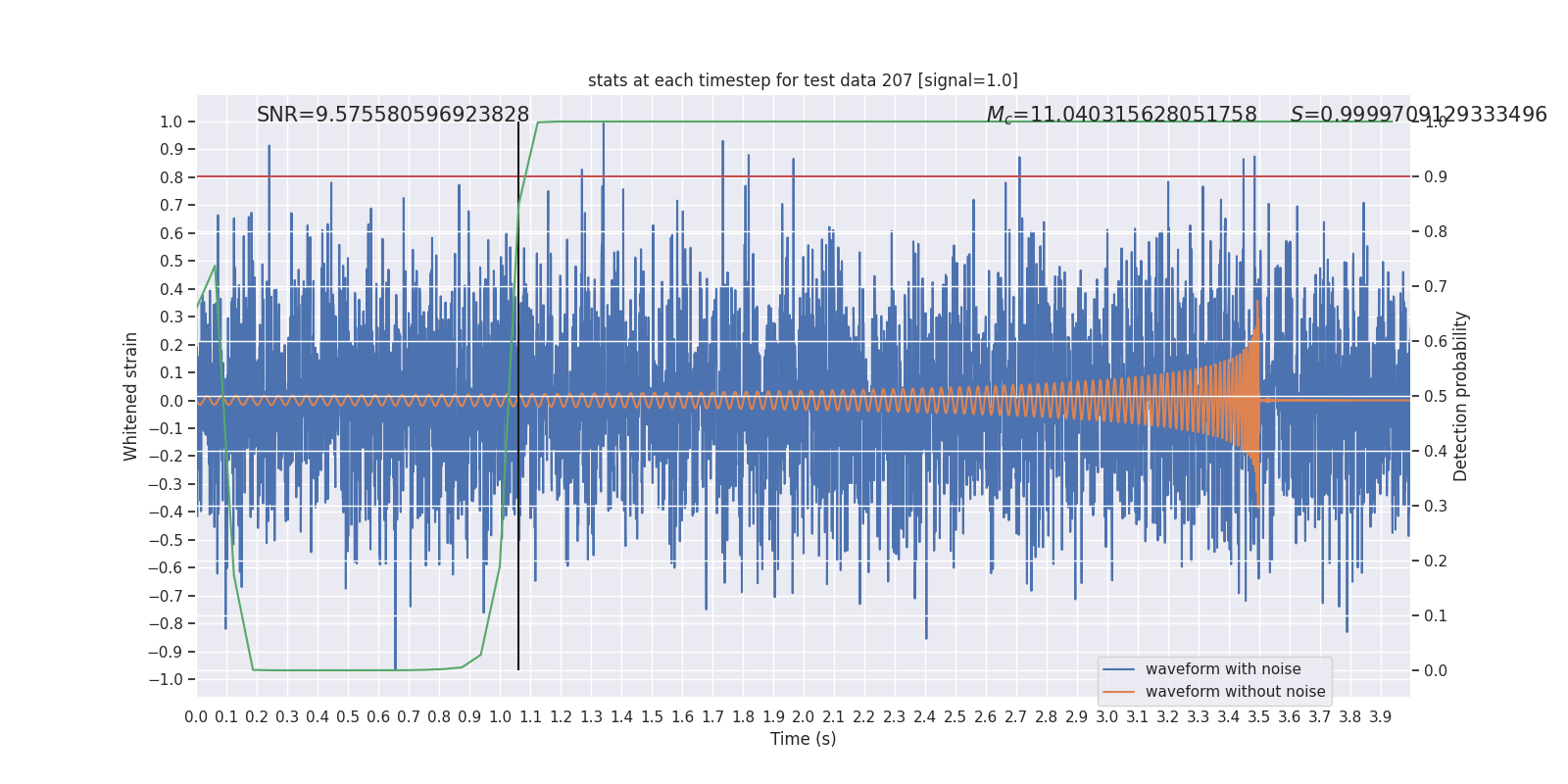Image resolution: width=1568 pixels, height=784 pixels.
Task: Click the 0.0 whitened strain tick label
Action: coord(171,401)
